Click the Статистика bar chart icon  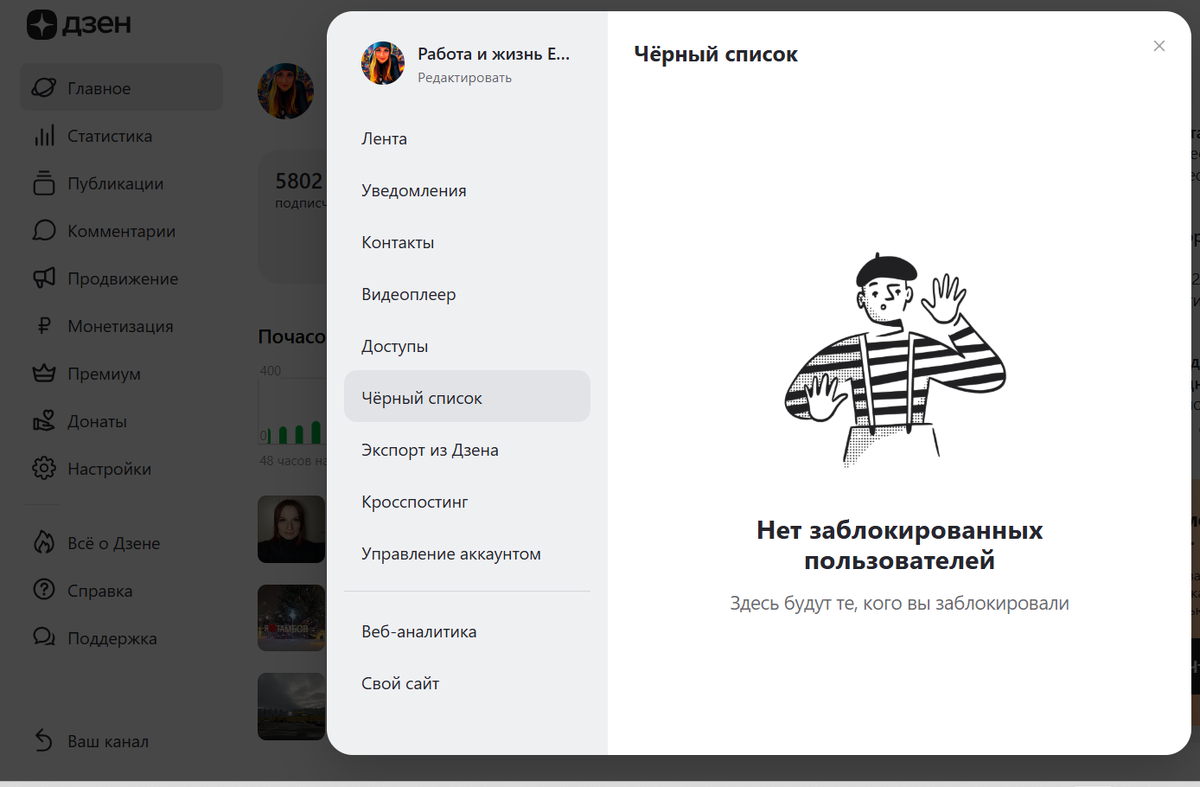(43, 136)
